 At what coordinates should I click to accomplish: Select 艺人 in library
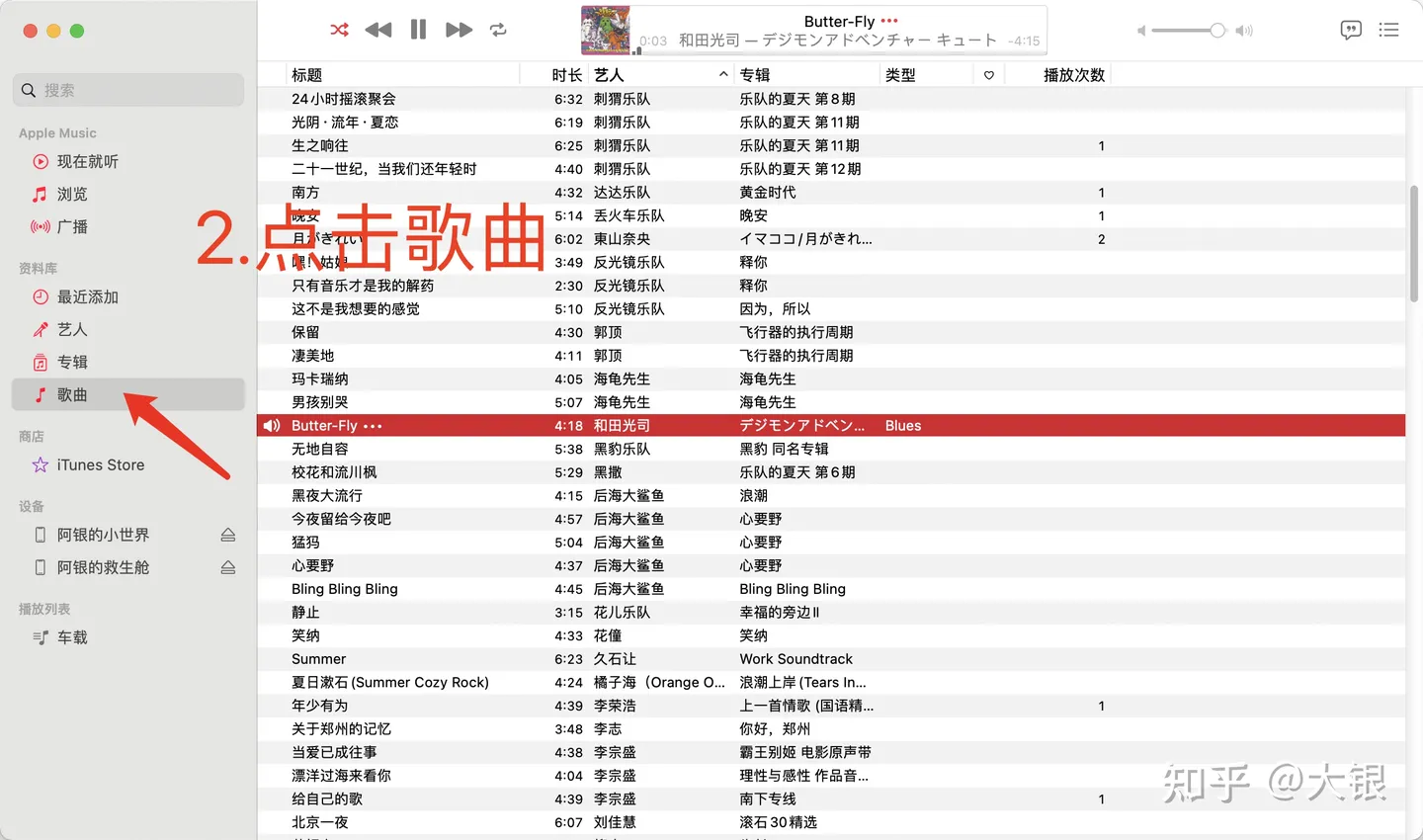point(128,329)
